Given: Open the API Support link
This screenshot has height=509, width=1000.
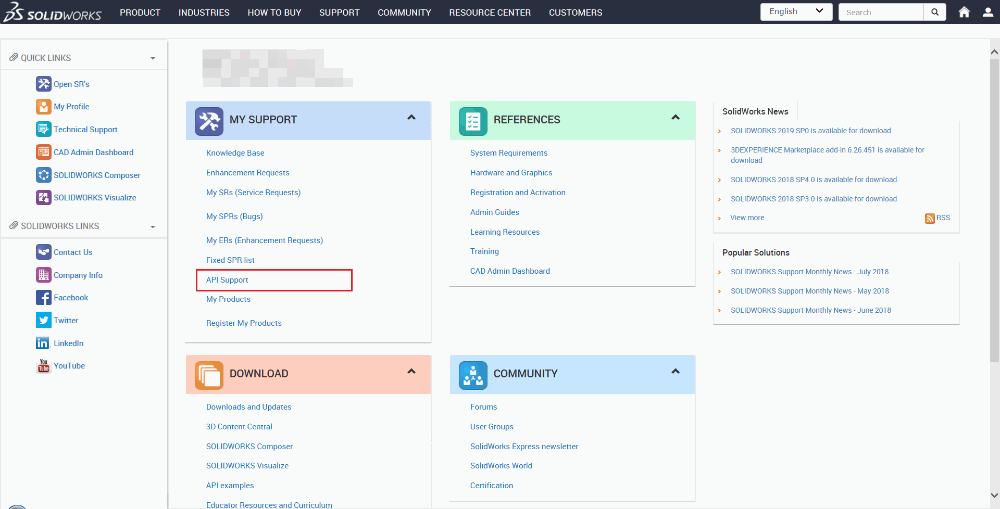Looking at the screenshot, I should [227, 280].
